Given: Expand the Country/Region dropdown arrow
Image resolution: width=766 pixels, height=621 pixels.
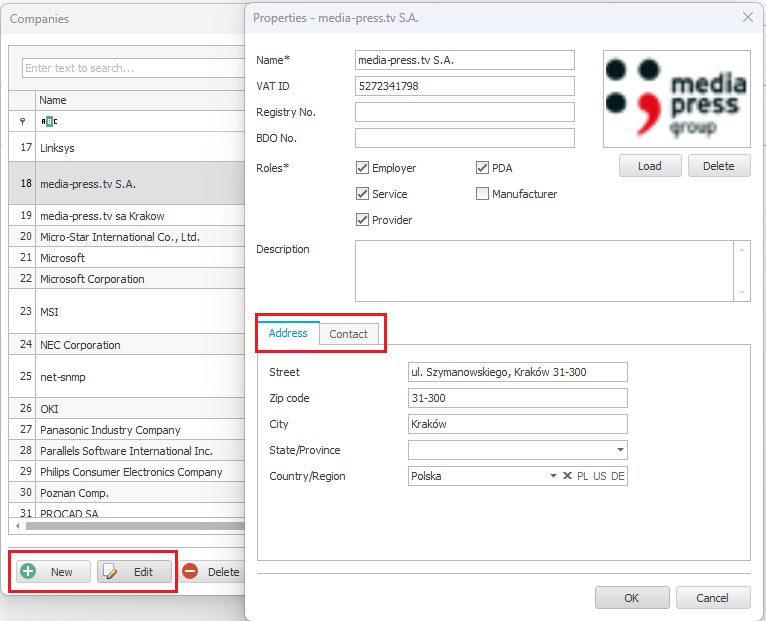Looking at the screenshot, I should 553,476.
